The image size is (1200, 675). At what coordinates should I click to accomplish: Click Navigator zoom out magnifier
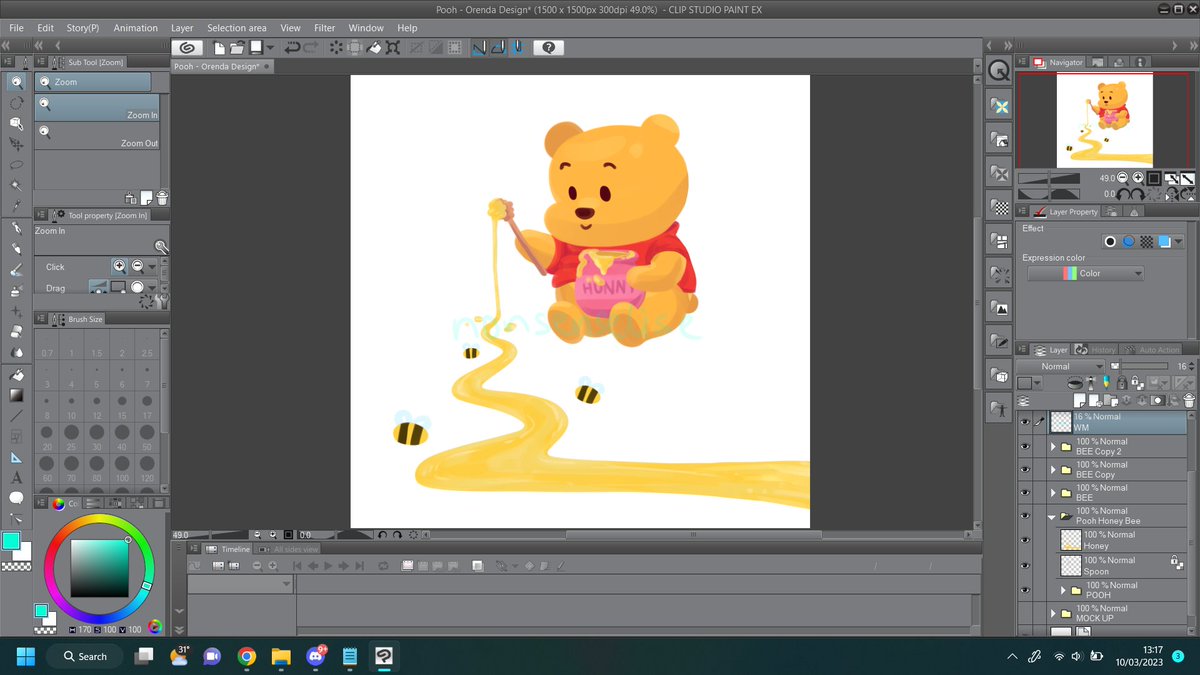tap(1124, 178)
